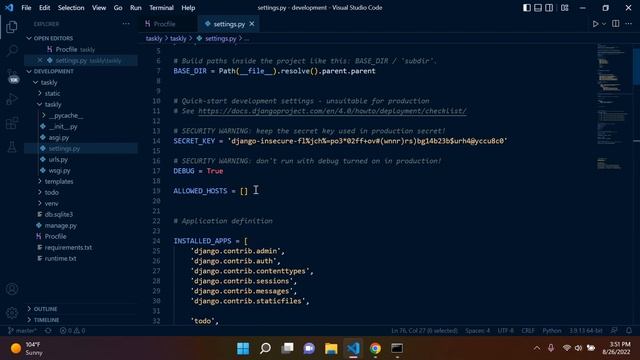The height and width of the screenshot is (360, 640).
Task: Click the feedback icon in status bar
Action: tap(614, 331)
